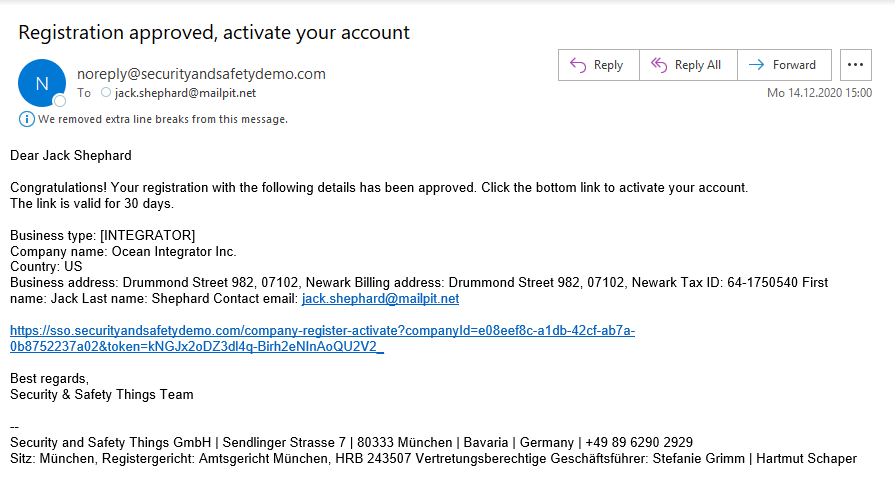Click the Reply All double-arrow icon
Screen dimensions: 895x486
[659, 65]
